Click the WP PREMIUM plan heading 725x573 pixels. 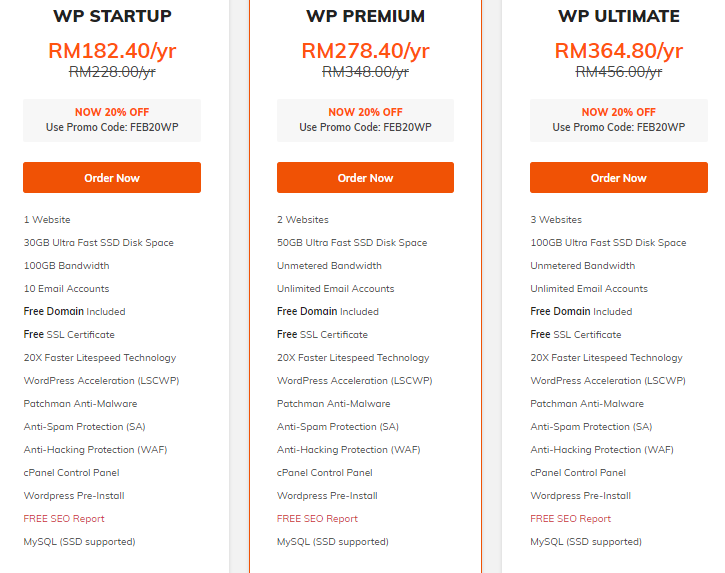[x=365, y=16]
